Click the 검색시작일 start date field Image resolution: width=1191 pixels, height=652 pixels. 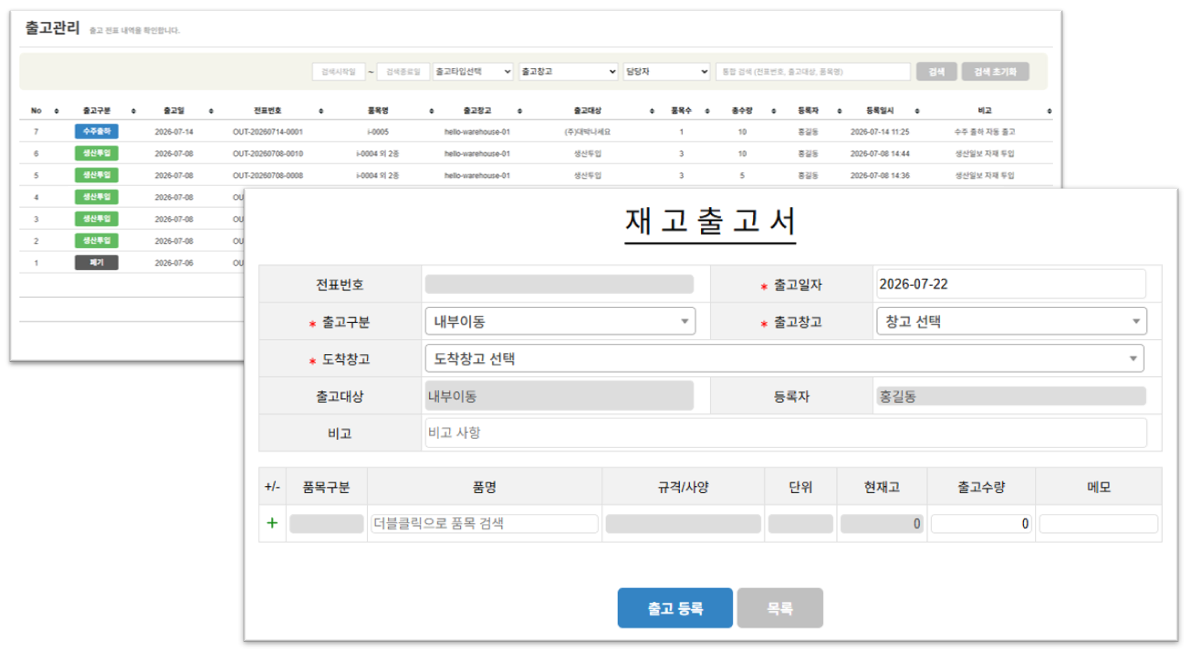(339, 71)
